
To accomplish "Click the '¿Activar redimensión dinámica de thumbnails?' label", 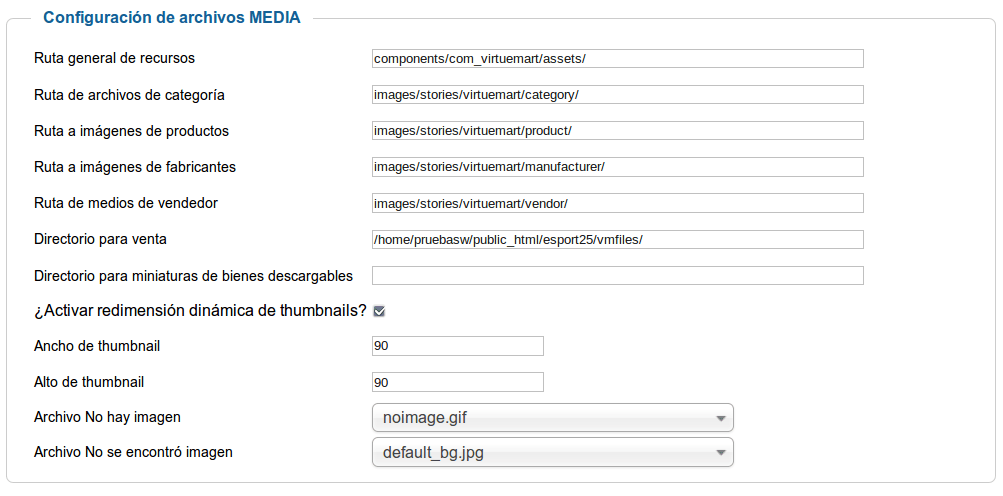I will pyautogui.click(x=200, y=311).
